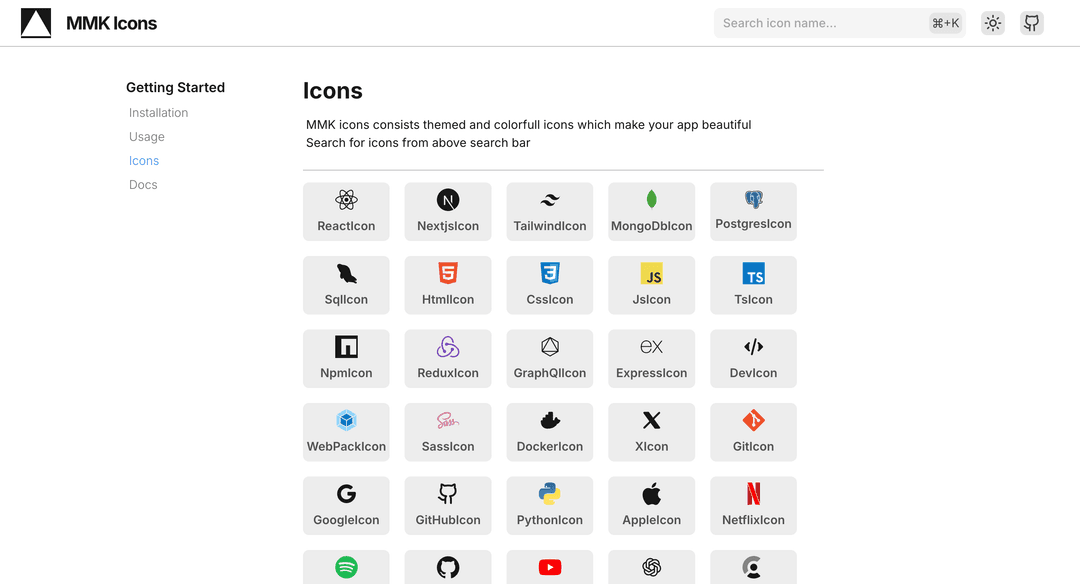The height and width of the screenshot is (584, 1080).
Task: Select the ReactIcon tile
Action: click(x=346, y=211)
